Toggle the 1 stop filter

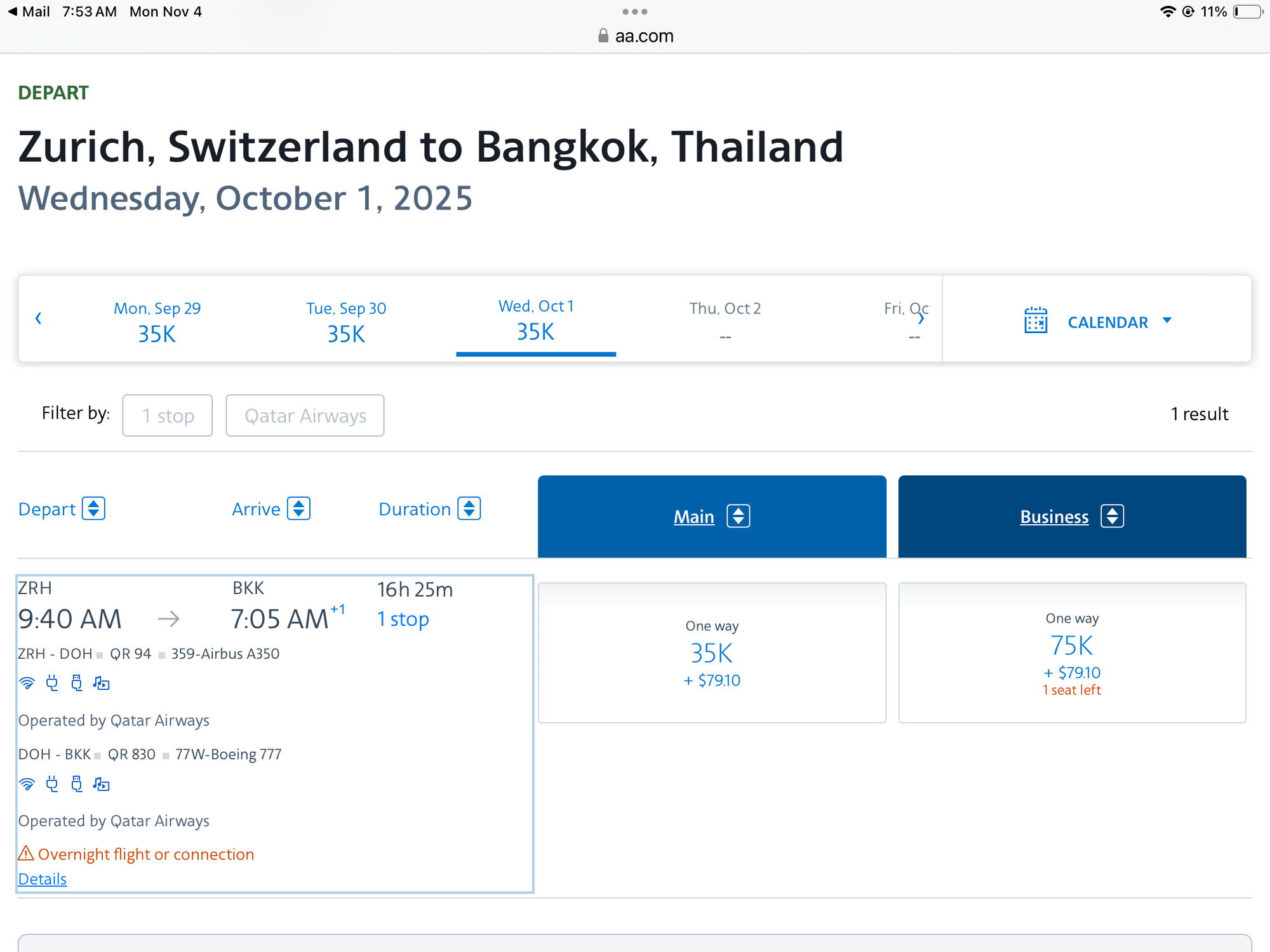168,416
